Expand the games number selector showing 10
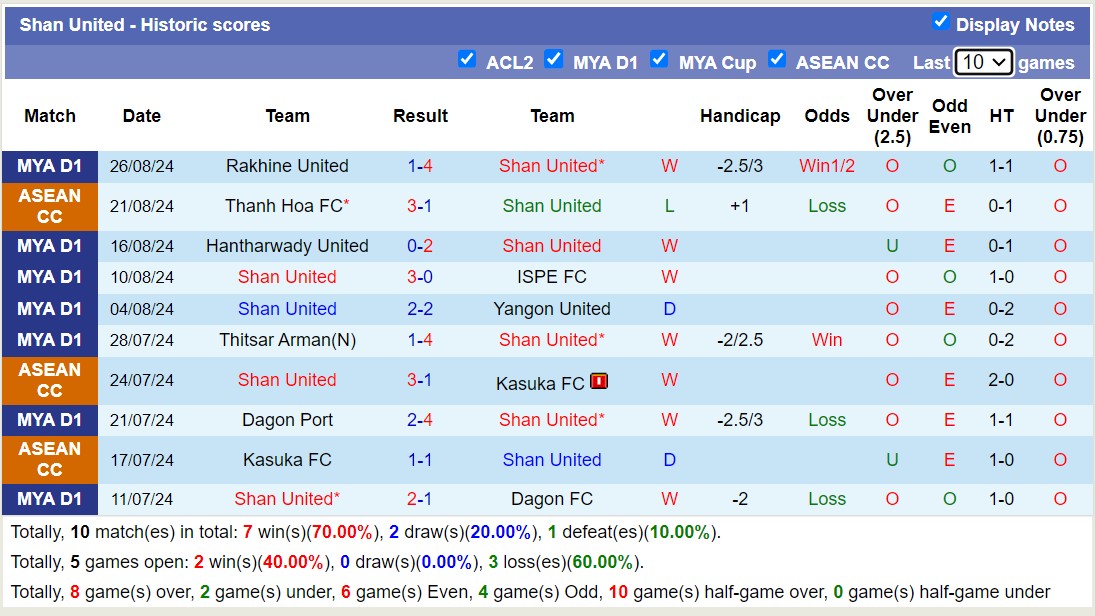Screen dimensions: 1095x616 coord(983,61)
